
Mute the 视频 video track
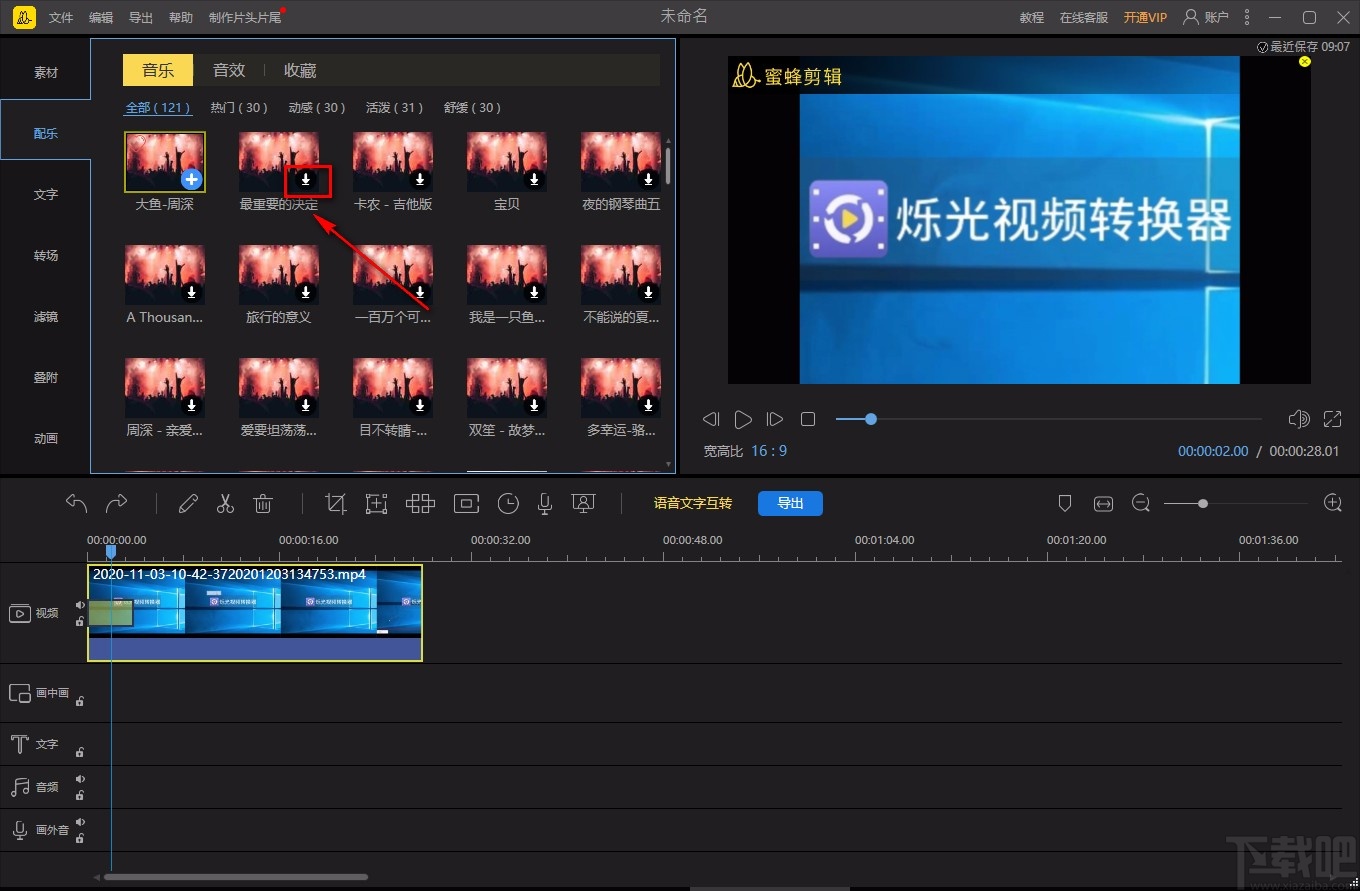(80, 605)
